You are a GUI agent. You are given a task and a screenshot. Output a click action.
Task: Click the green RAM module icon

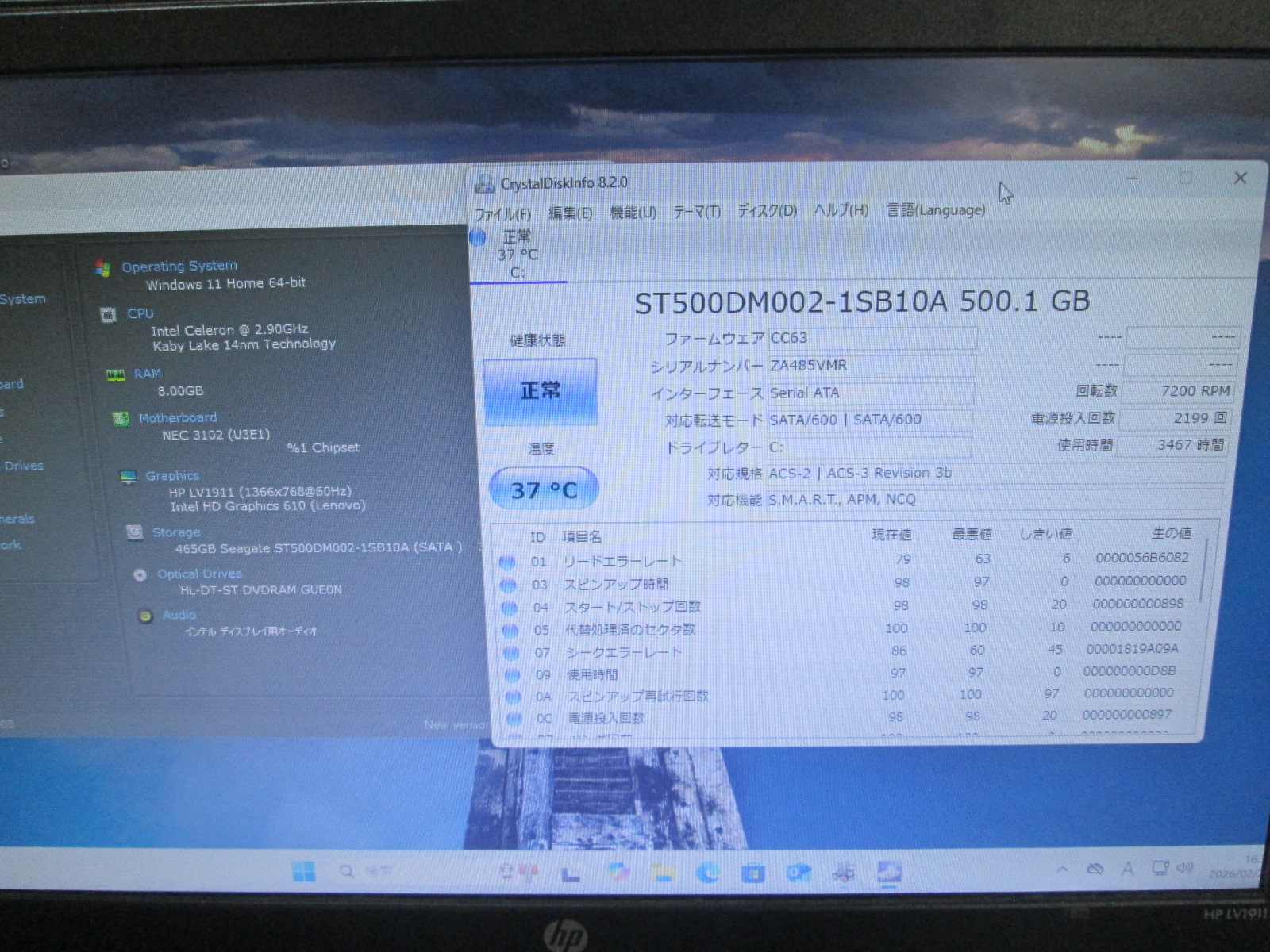(x=116, y=375)
